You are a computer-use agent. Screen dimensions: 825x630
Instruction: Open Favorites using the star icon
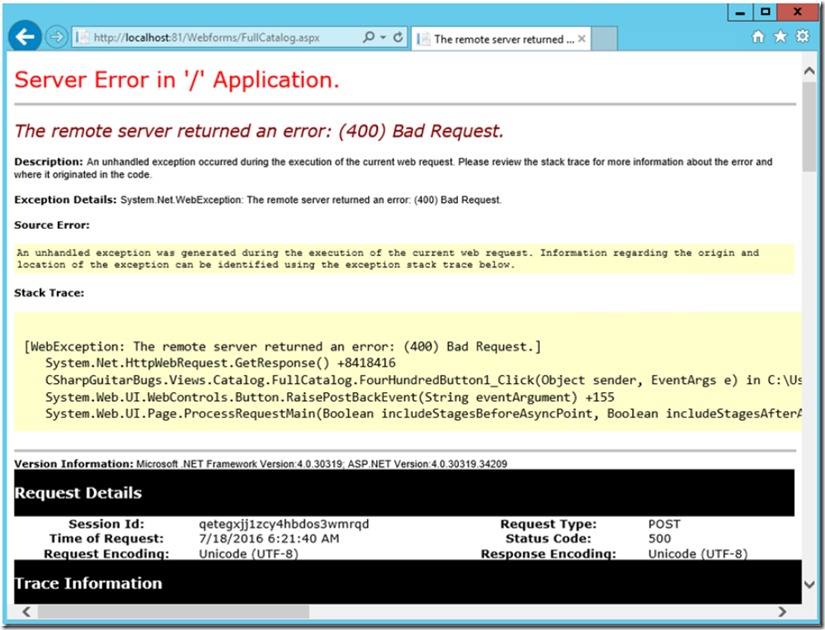coord(780,38)
